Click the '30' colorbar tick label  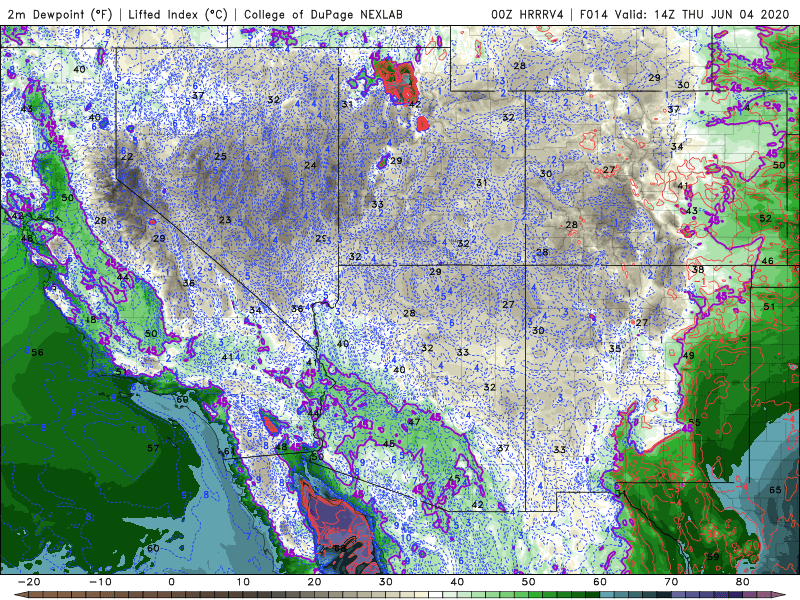click(386, 582)
